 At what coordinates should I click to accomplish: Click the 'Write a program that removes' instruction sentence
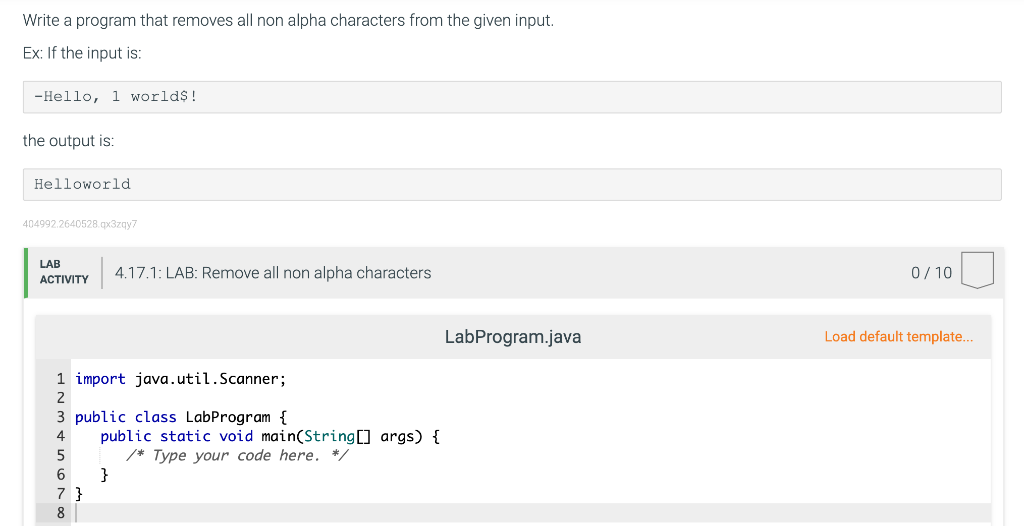coord(288,20)
